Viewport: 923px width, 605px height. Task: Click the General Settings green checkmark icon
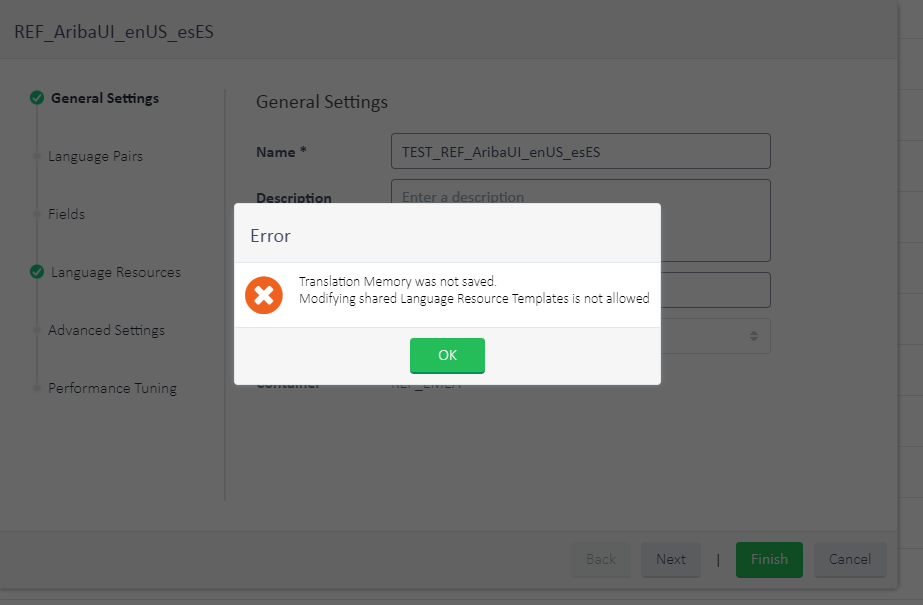(x=37, y=98)
